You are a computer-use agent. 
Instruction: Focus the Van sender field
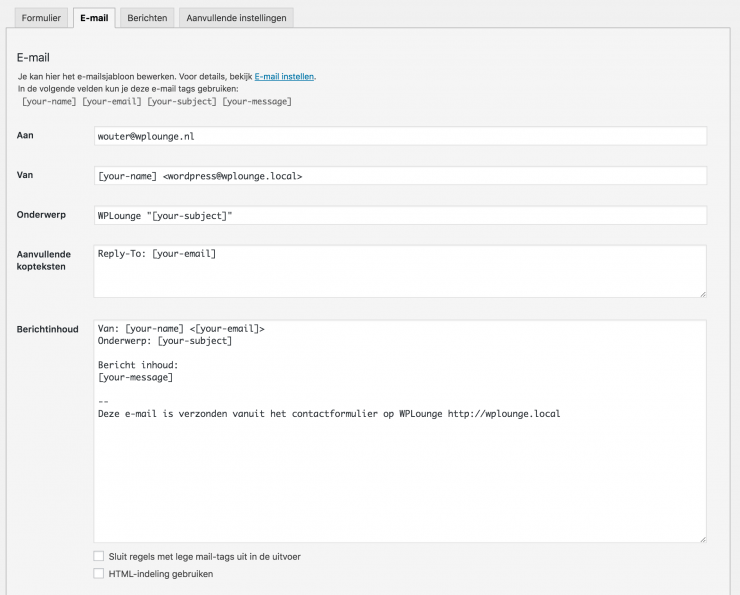(400, 176)
